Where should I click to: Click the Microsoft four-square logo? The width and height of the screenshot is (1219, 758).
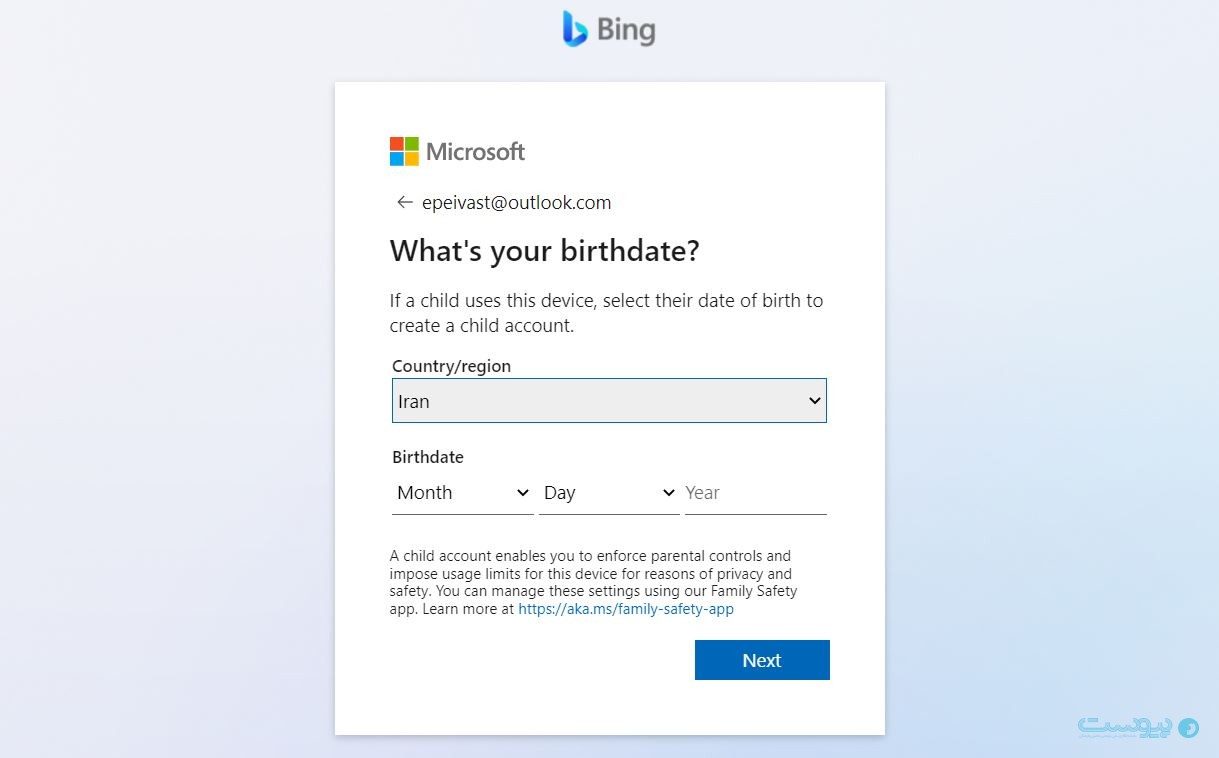point(404,151)
